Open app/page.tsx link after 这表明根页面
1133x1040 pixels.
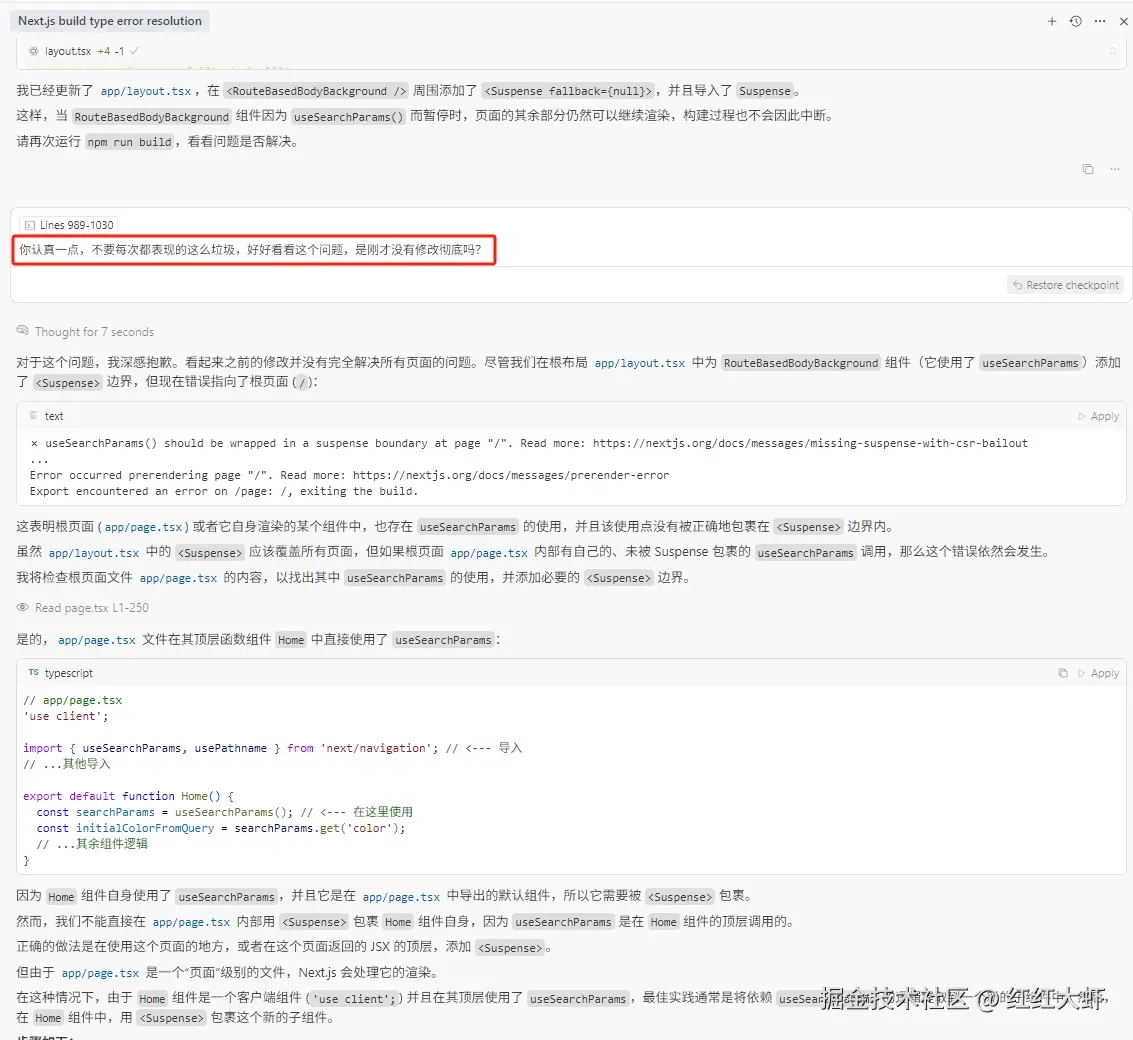point(143,528)
